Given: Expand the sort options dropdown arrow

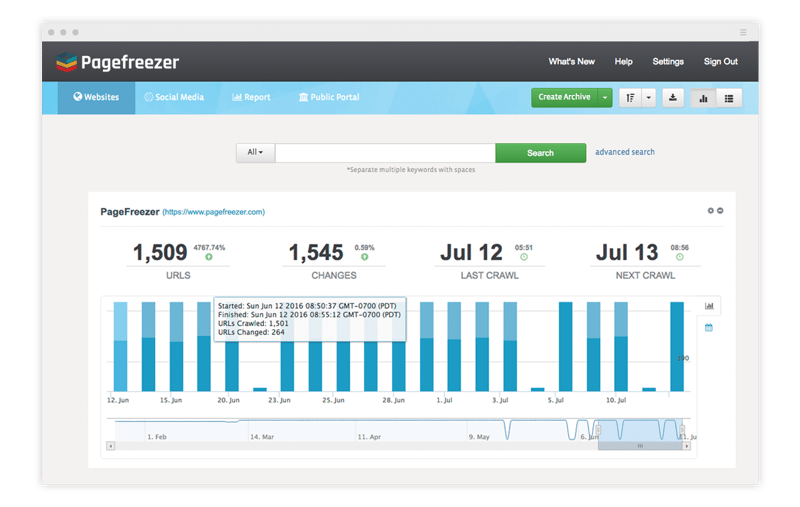Looking at the screenshot, I should (x=648, y=97).
